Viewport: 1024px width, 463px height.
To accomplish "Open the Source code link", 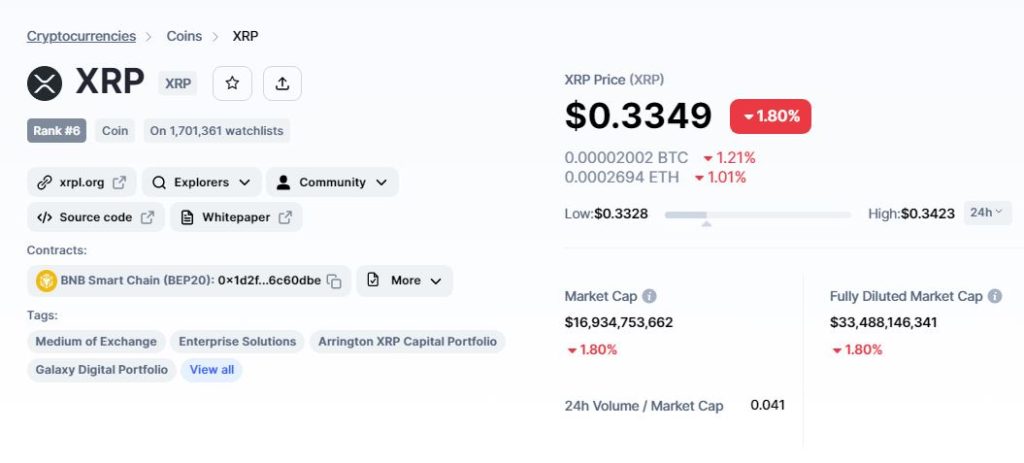I will coord(95,217).
